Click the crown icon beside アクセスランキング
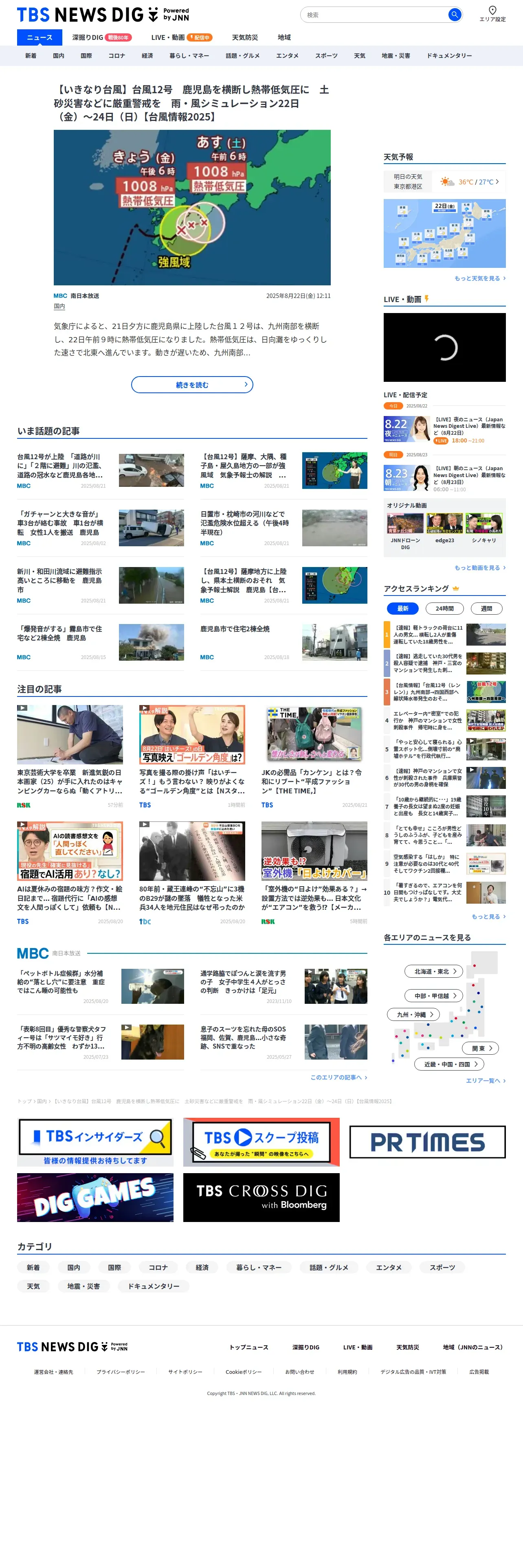 click(456, 589)
